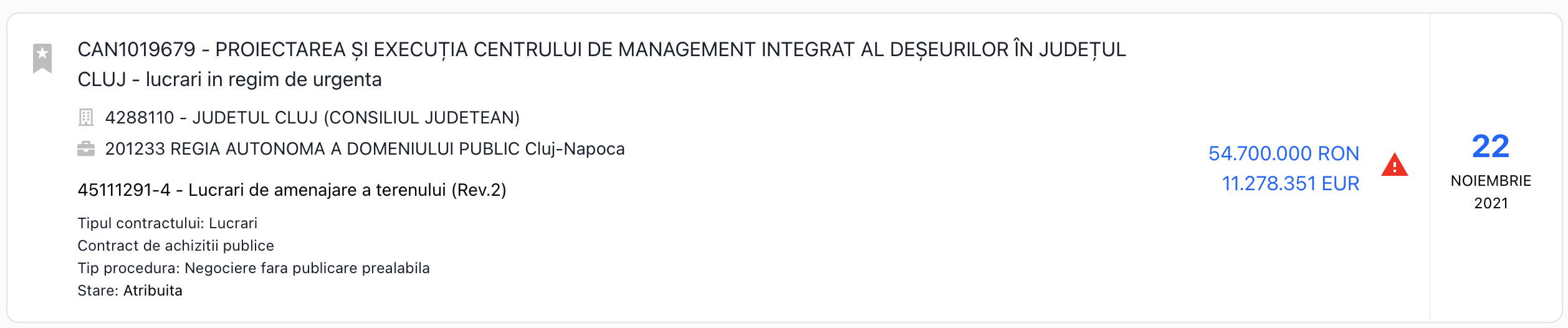Click the 'Atribuita' status value
Viewport: 1568px width, 328px height.
click(x=153, y=291)
